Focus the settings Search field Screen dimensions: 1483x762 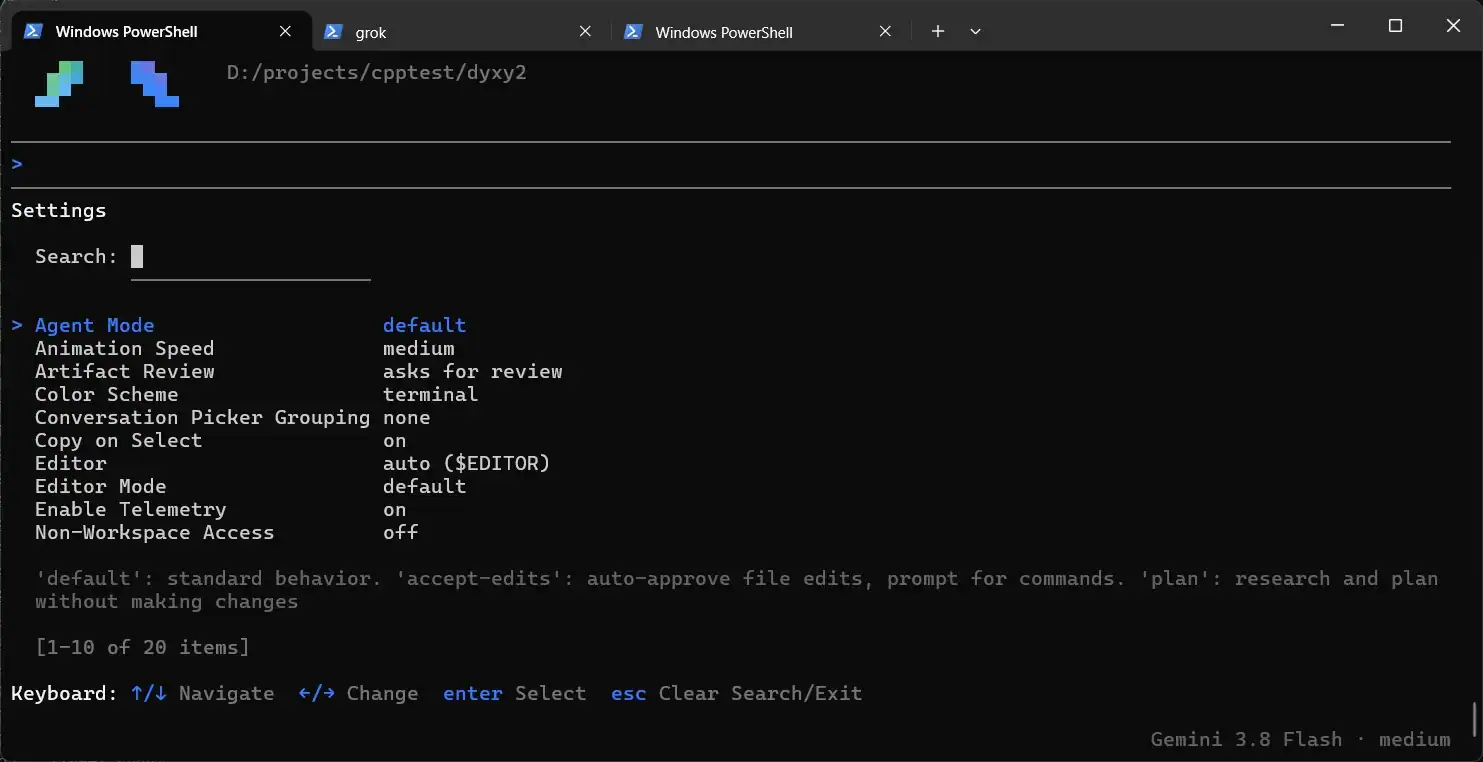pyautogui.click(x=250, y=257)
